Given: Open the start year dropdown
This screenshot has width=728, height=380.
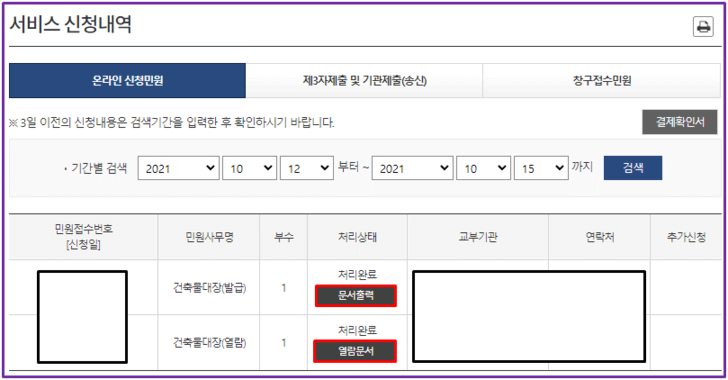Looking at the screenshot, I should coord(179,168).
